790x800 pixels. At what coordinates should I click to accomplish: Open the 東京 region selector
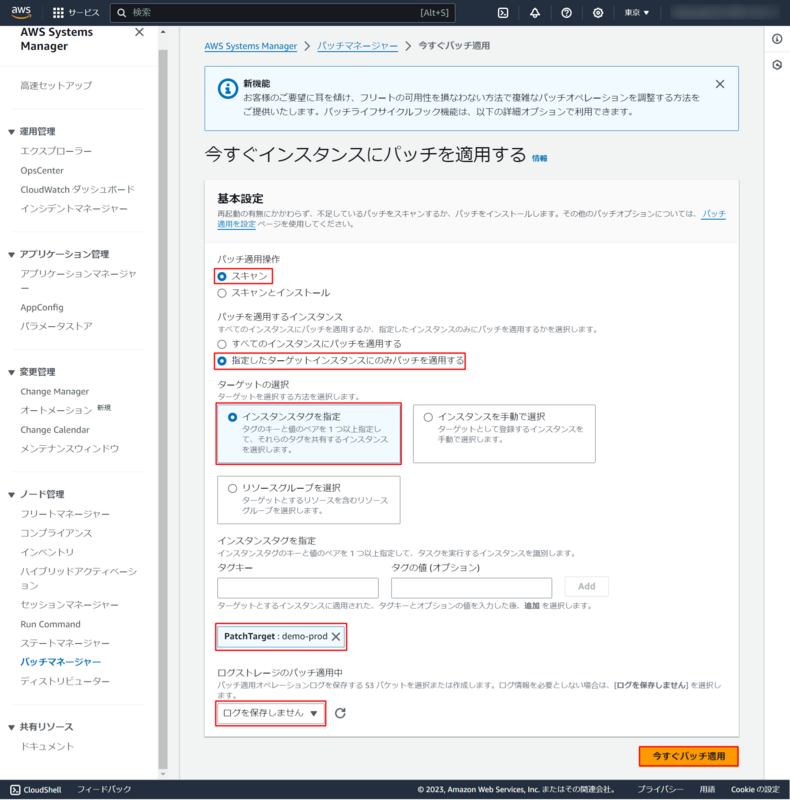[637, 13]
